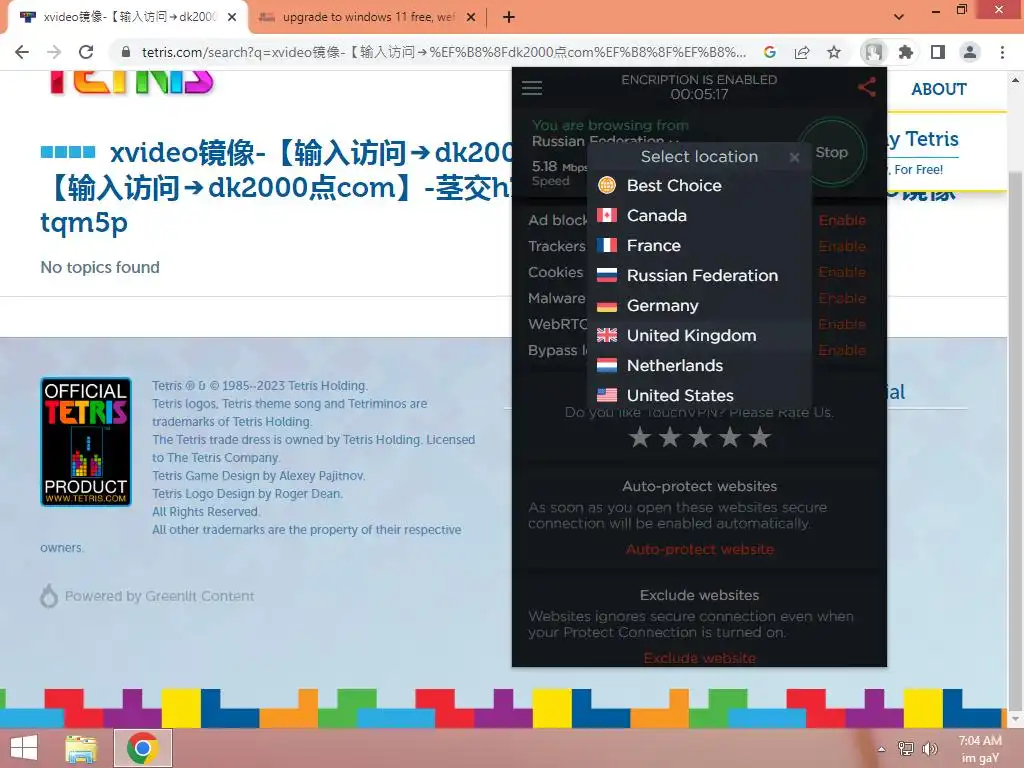Switch to upgrade to windows 11 tab
Image resolution: width=1024 pixels, height=768 pixels.
368,18
